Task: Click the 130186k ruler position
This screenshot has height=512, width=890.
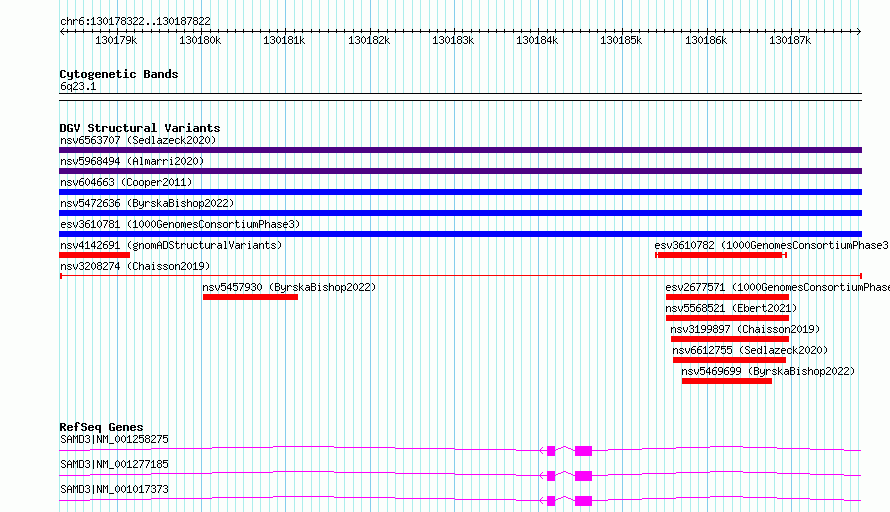Action: pos(706,40)
